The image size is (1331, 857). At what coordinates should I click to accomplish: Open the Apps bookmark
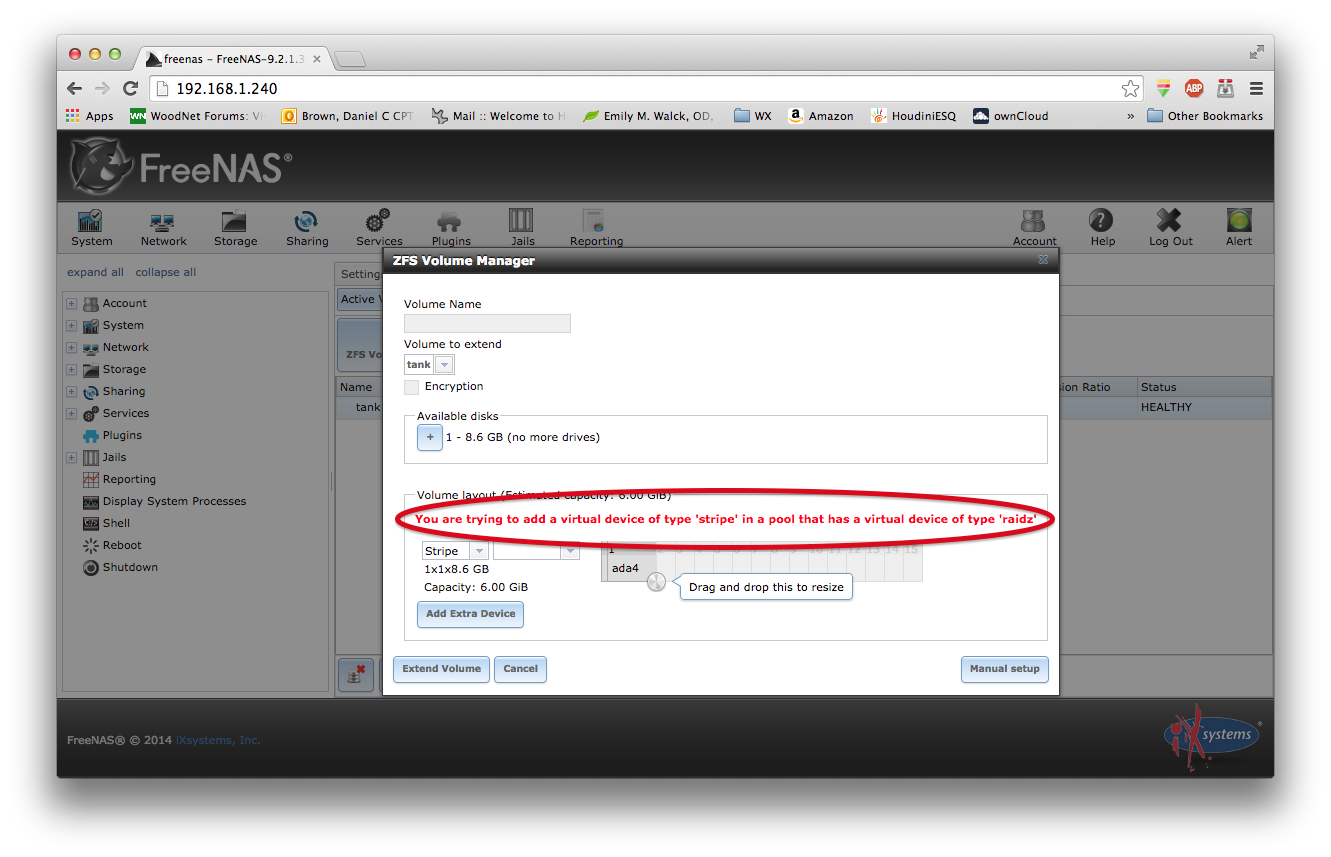(90, 116)
